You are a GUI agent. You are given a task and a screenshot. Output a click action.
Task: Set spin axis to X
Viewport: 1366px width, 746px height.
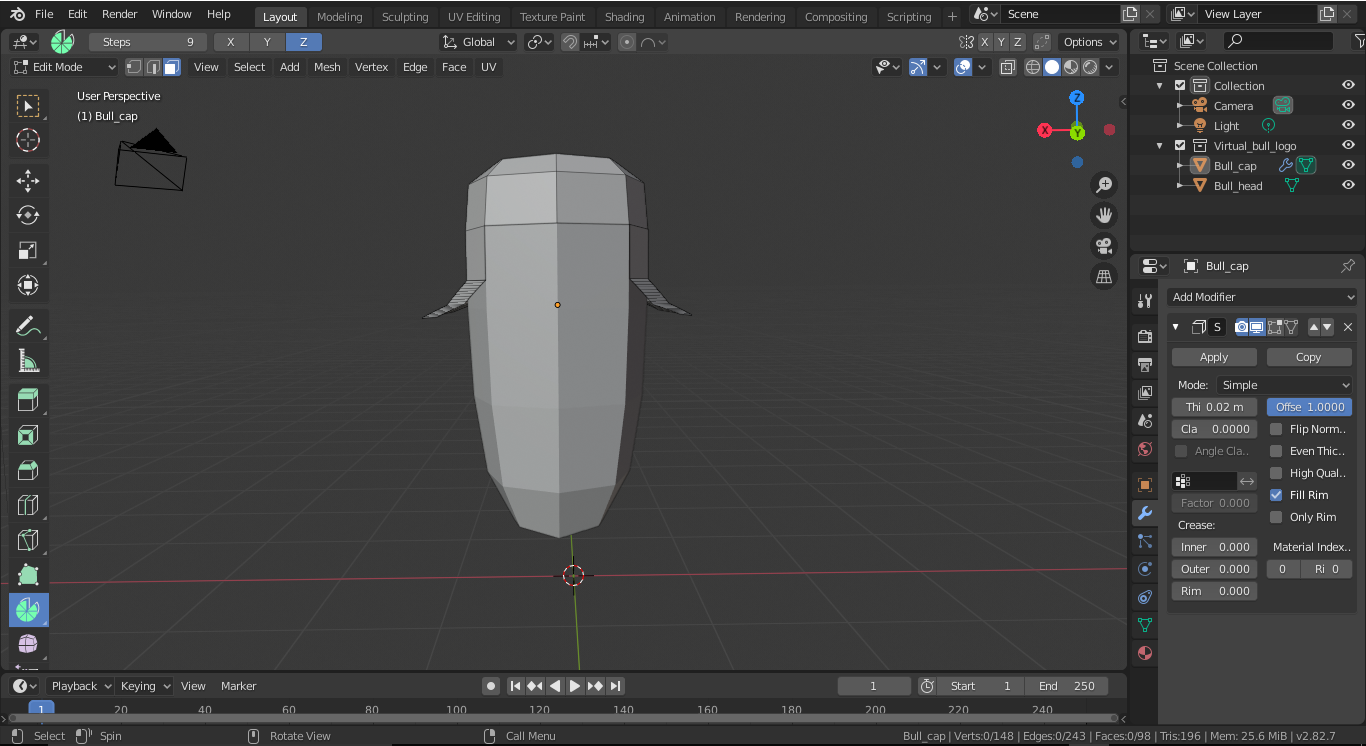tap(231, 42)
